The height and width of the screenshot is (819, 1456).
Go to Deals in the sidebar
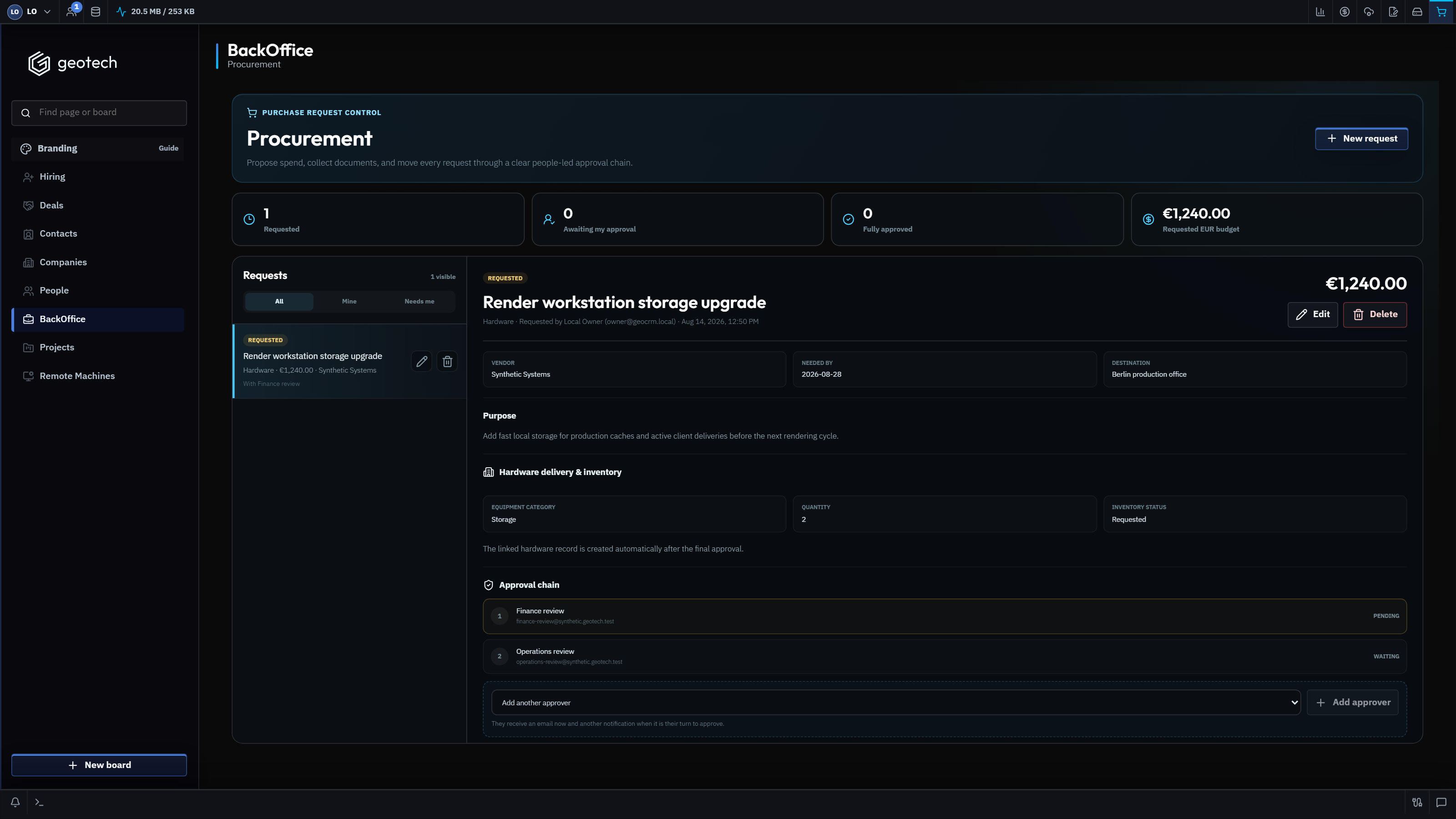coord(98,205)
